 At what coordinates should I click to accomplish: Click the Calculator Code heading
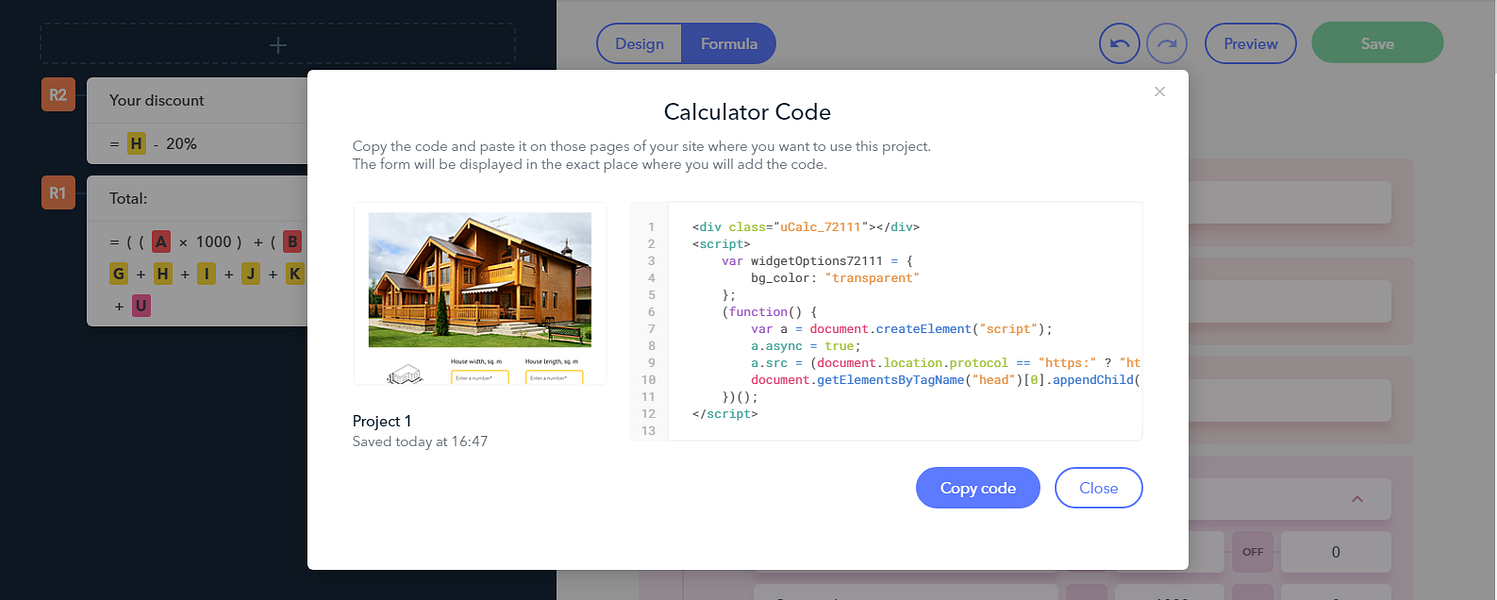click(x=747, y=112)
